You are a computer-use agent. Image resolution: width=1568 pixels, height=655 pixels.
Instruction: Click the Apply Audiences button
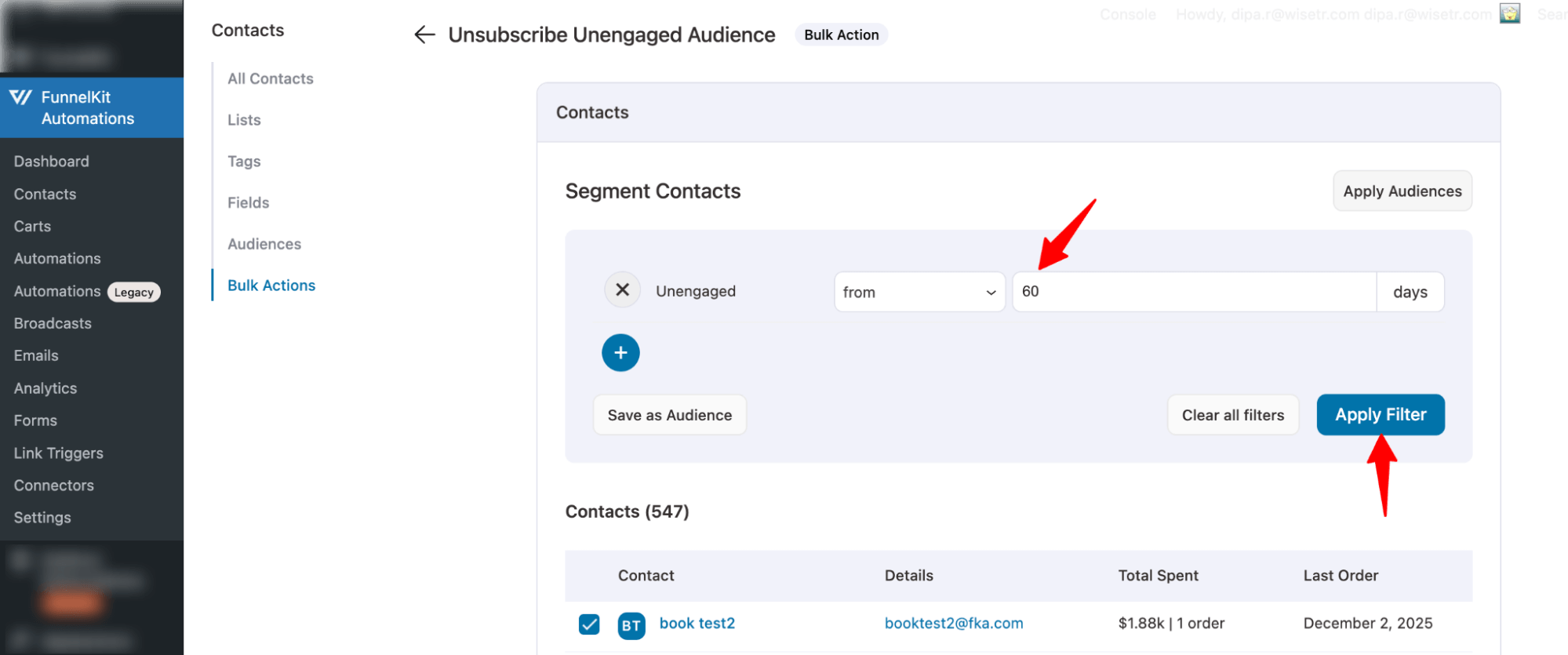(1402, 191)
